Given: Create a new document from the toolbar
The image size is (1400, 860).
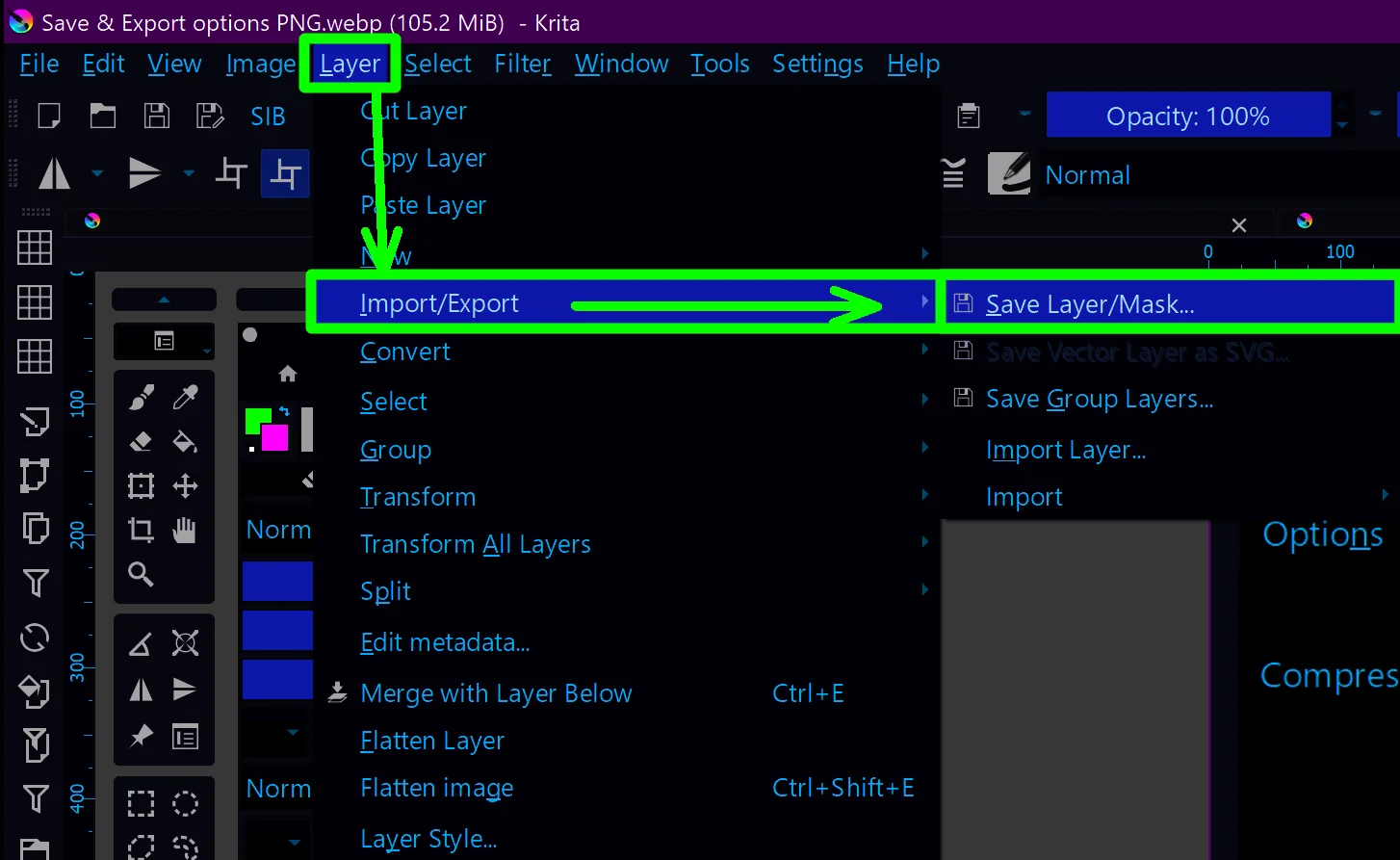Looking at the screenshot, I should [49, 117].
